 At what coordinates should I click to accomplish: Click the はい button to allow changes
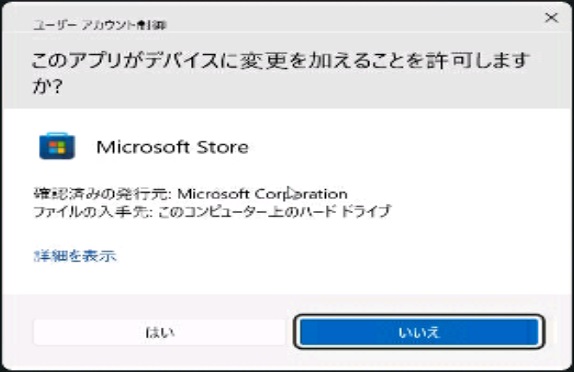(x=160, y=332)
